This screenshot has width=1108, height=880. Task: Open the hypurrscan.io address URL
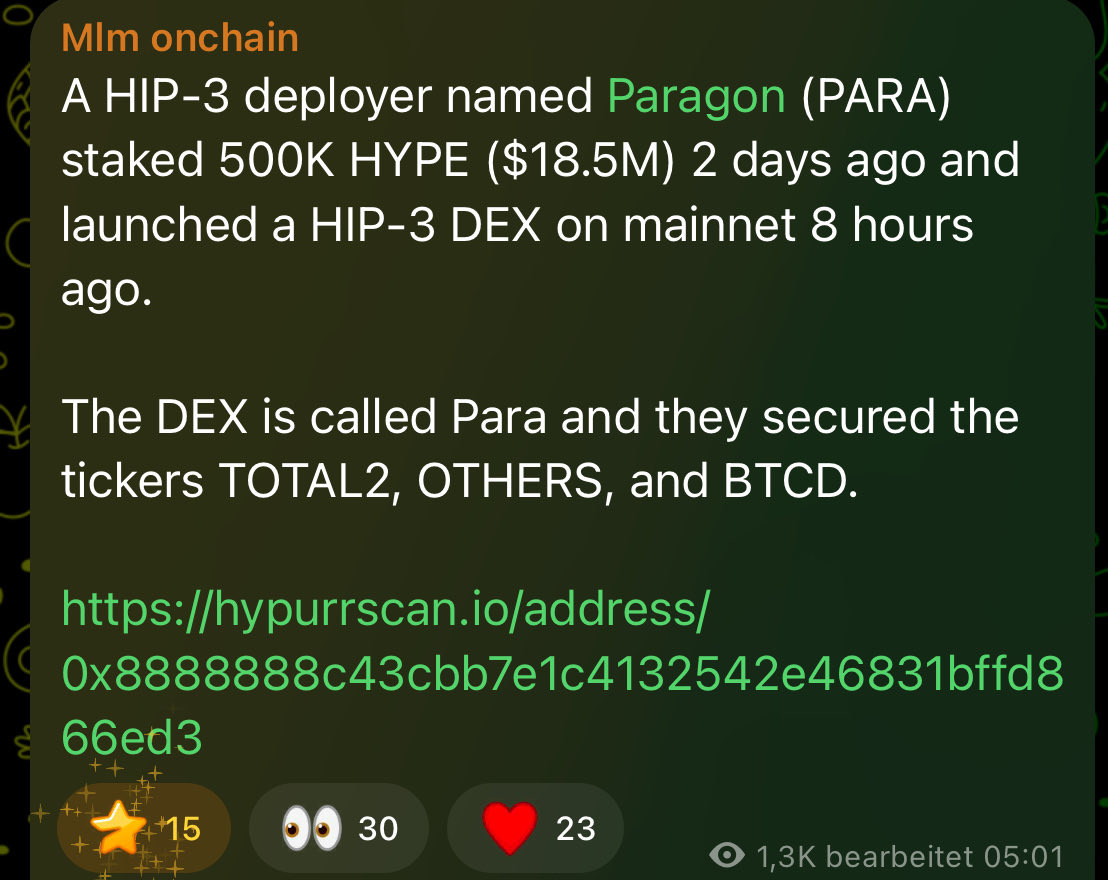click(562, 673)
